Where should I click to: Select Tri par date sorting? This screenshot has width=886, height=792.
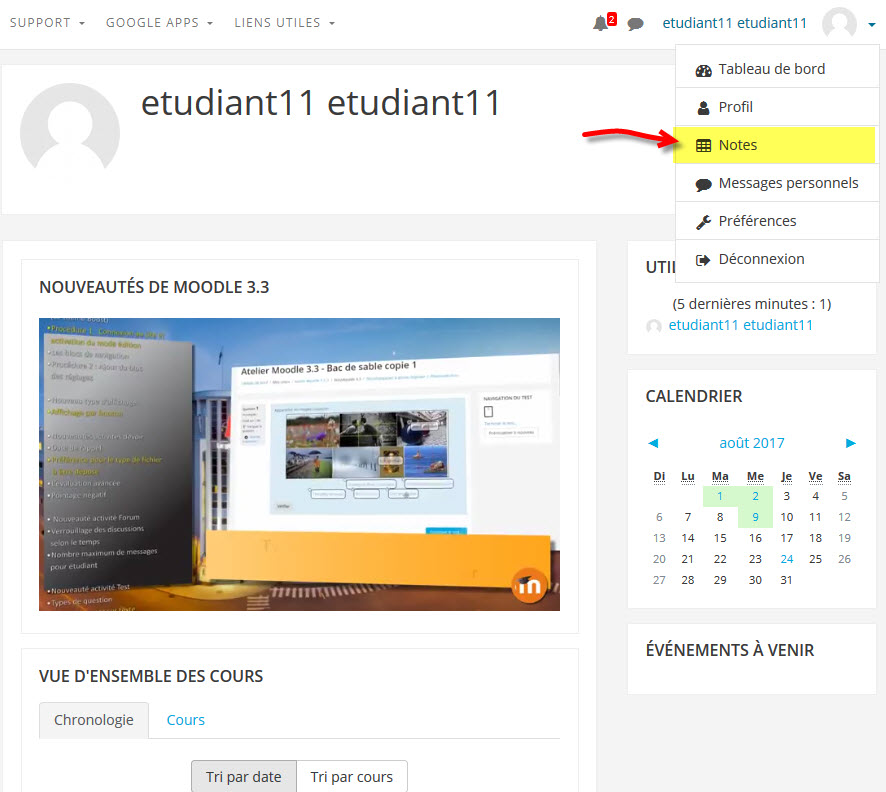point(244,776)
